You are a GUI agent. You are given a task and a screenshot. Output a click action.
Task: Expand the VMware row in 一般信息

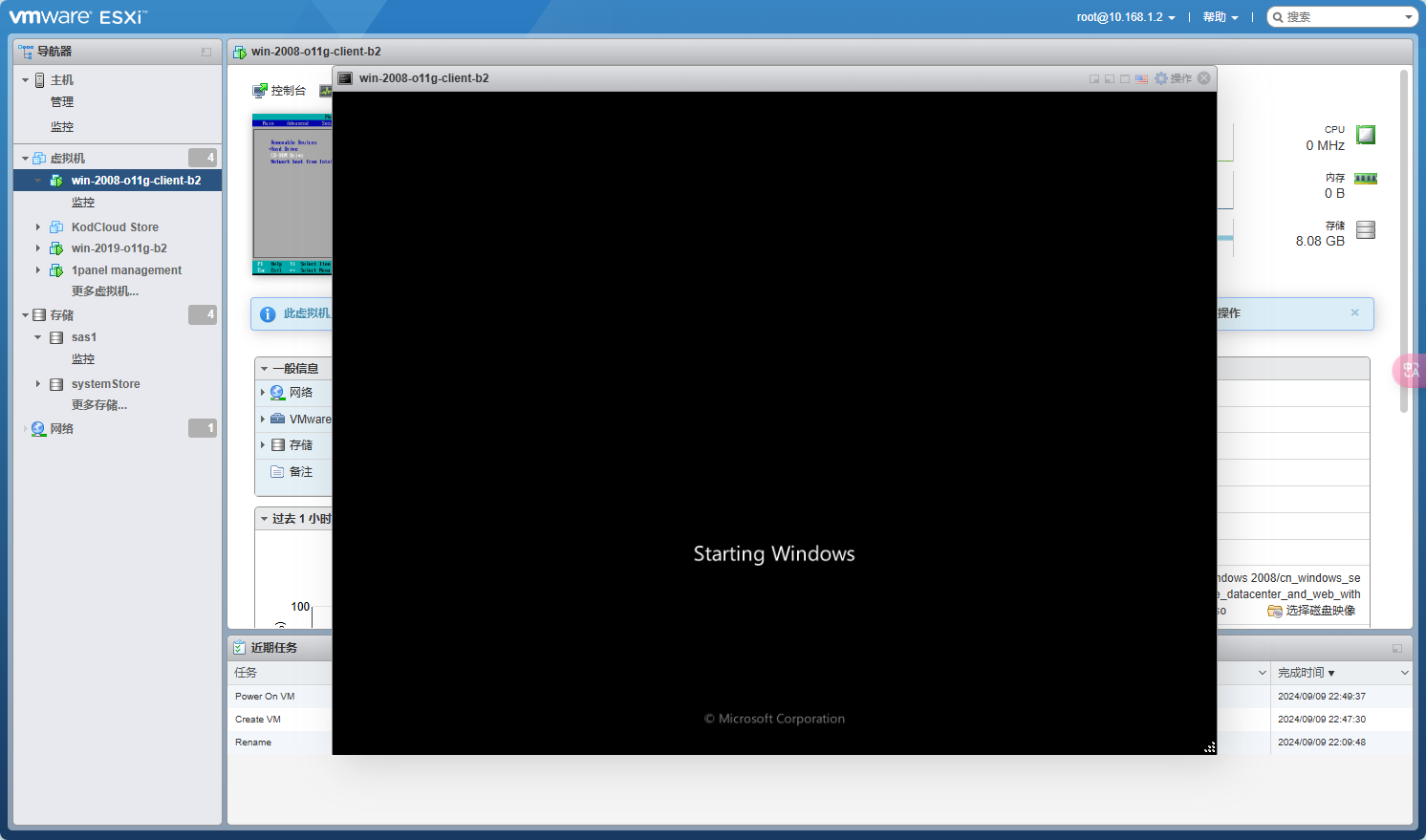pyautogui.click(x=263, y=419)
